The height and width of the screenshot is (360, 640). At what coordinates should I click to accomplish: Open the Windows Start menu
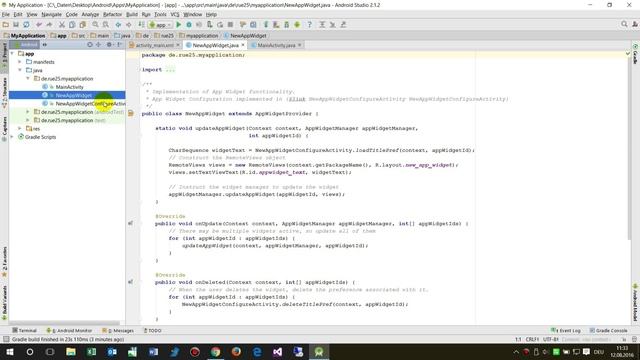10,351
